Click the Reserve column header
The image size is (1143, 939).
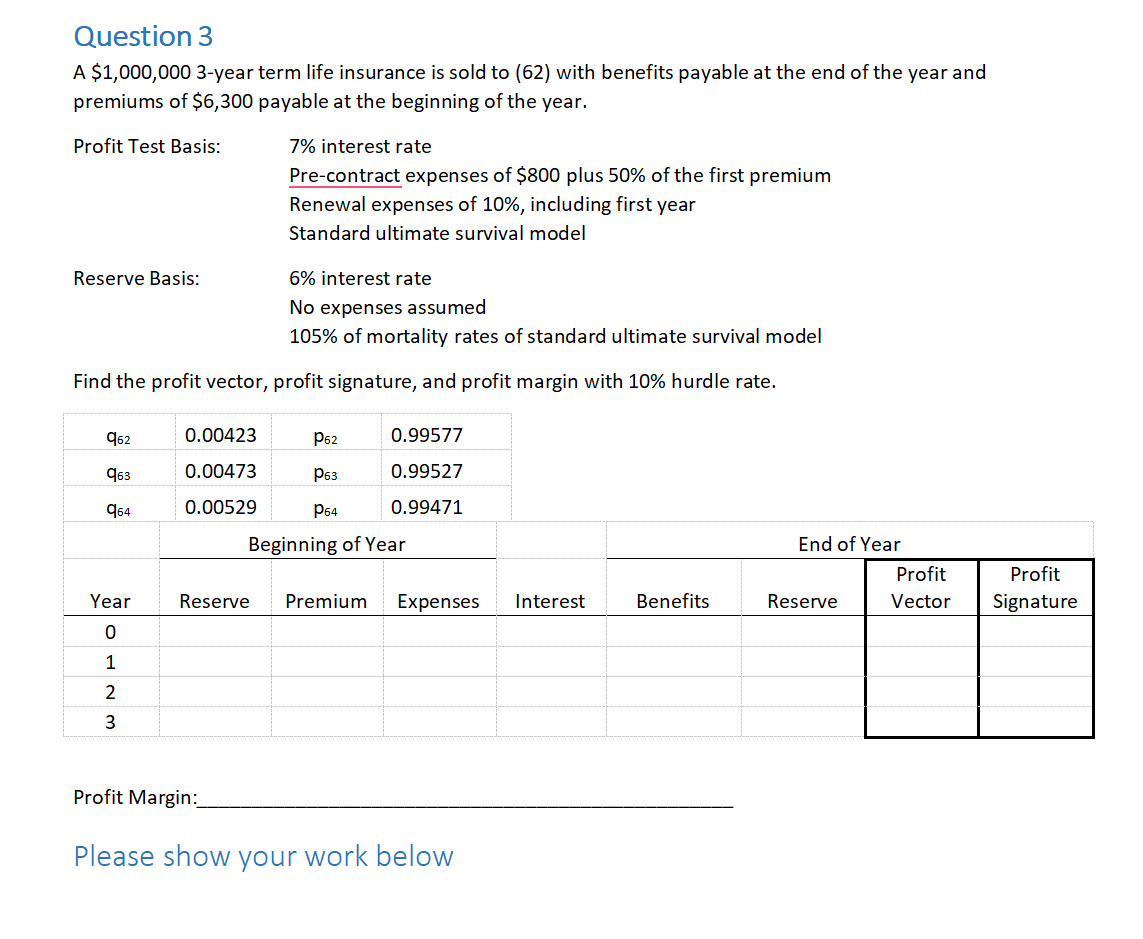(x=214, y=601)
